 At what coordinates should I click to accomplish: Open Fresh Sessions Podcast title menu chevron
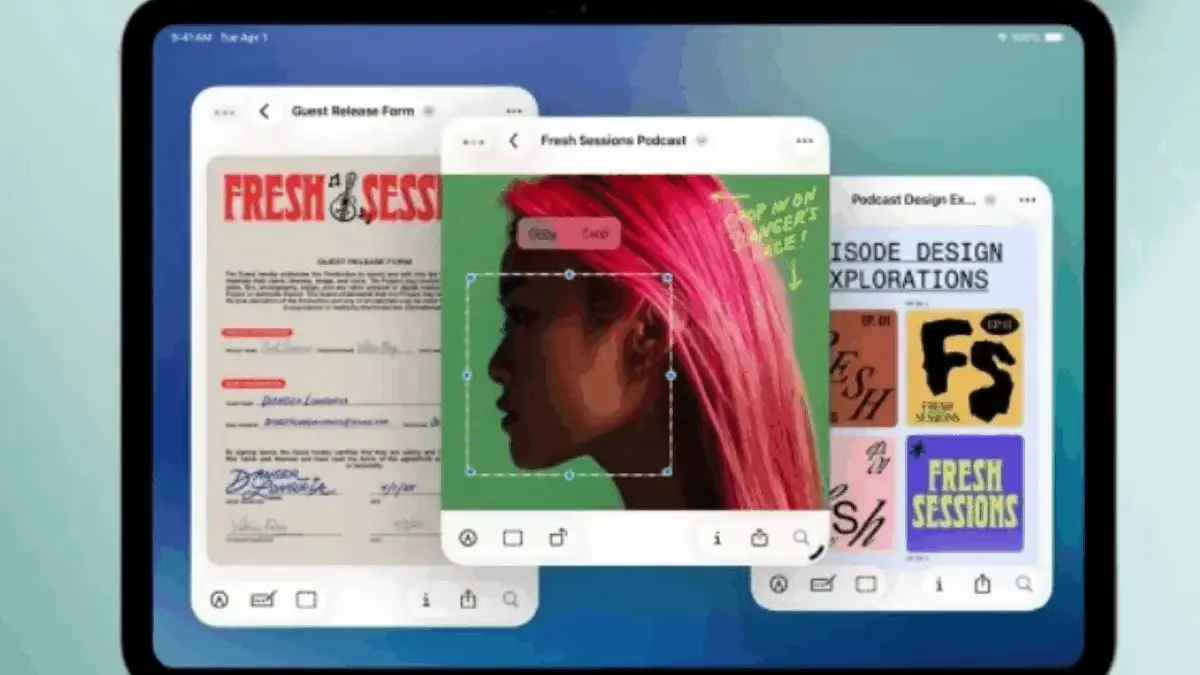701,141
